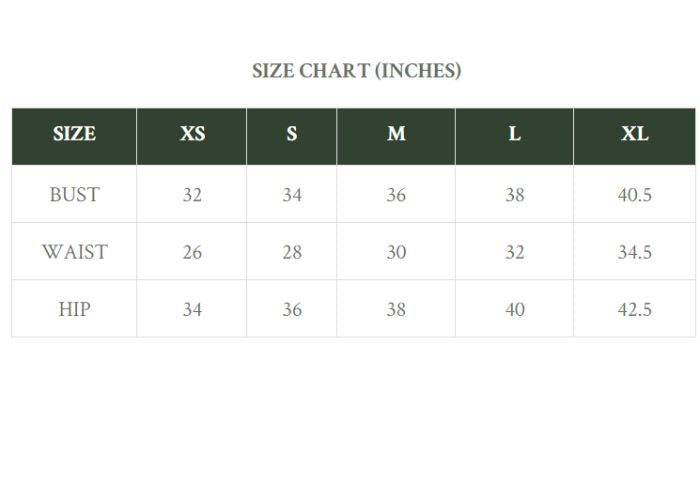Click the SIZE CHART (INCHES) title
This screenshot has height=500, width=700.
(356, 71)
